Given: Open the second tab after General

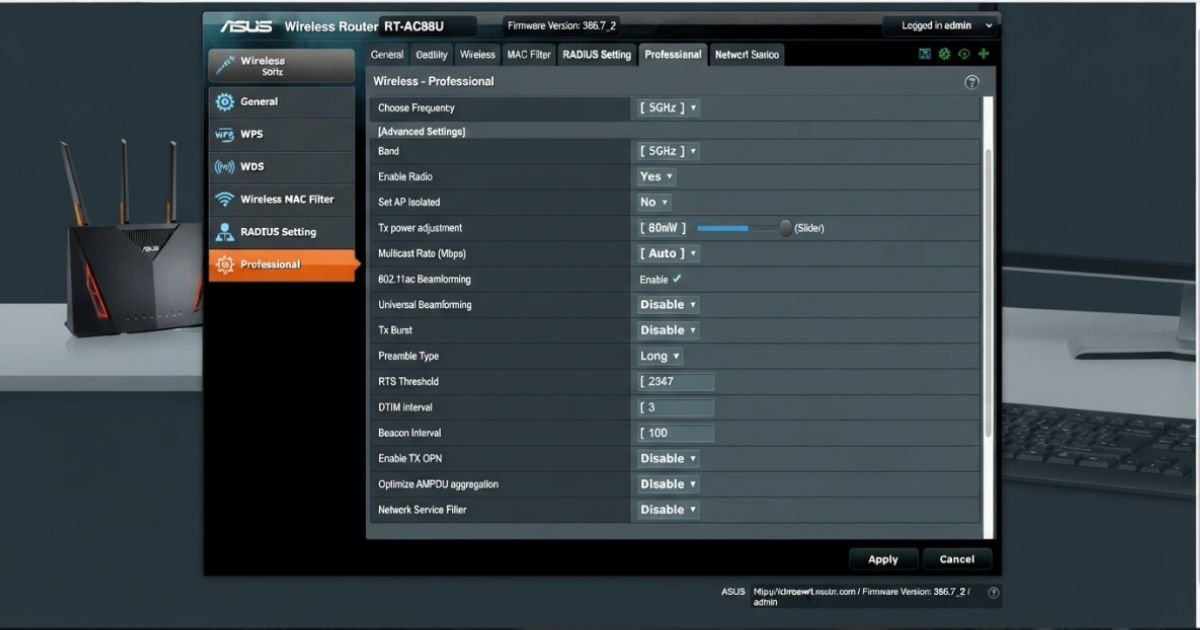Looking at the screenshot, I should point(432,56).
